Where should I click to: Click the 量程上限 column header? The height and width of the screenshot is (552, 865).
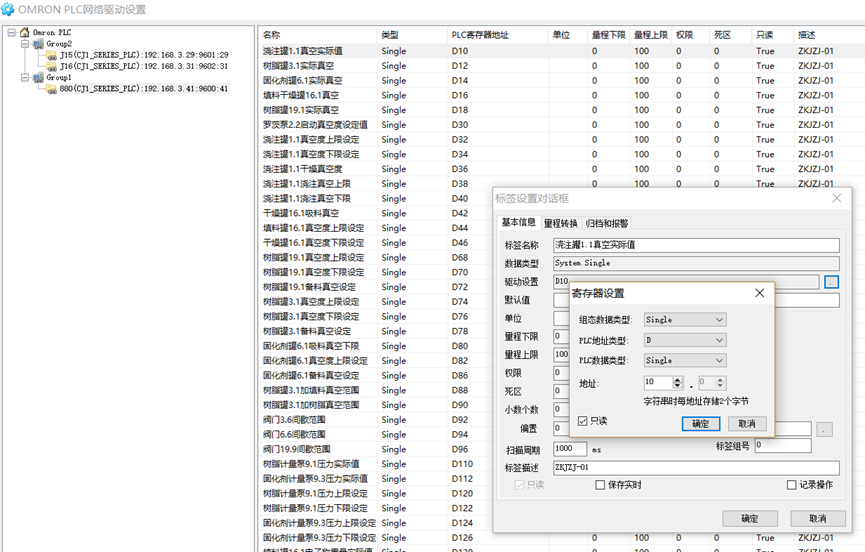point(651,35)
